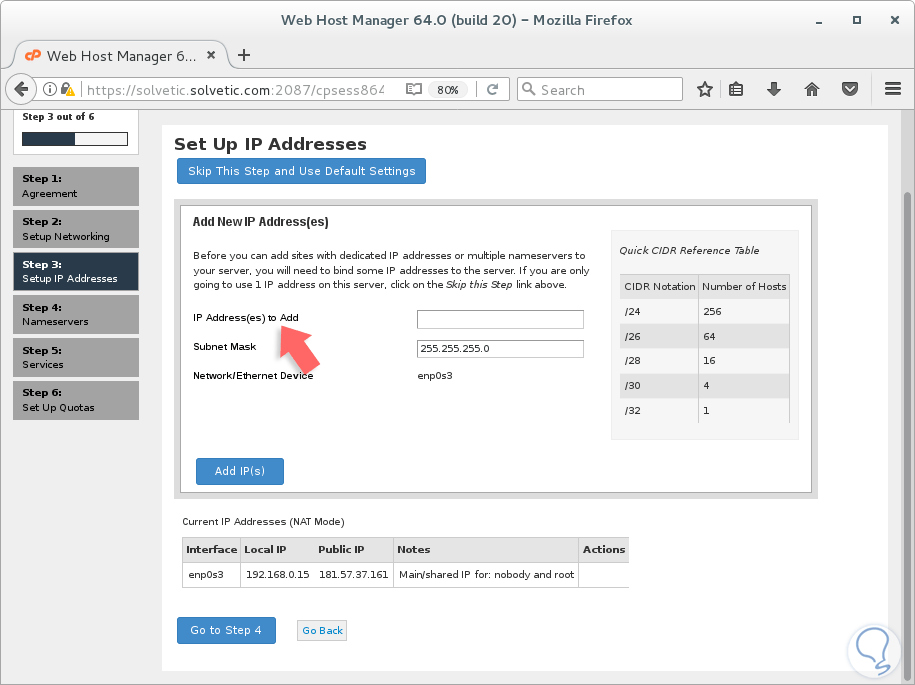Toggle reader view book icon

pyautogui.click(x=414, y=89)
